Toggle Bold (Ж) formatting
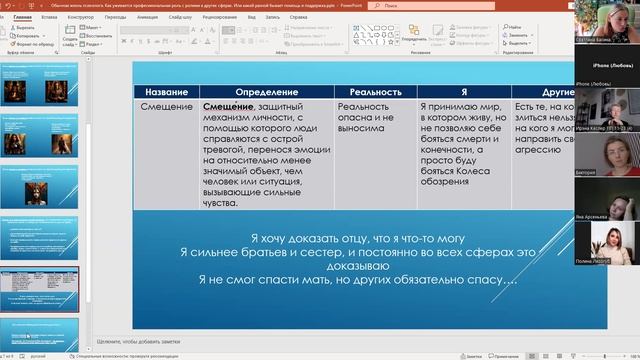The image size is (640, 360). pos(124,41)
